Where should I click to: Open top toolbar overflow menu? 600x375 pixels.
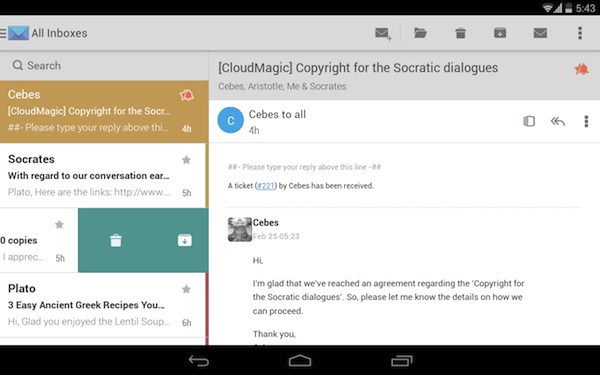[x=580, y=33]
